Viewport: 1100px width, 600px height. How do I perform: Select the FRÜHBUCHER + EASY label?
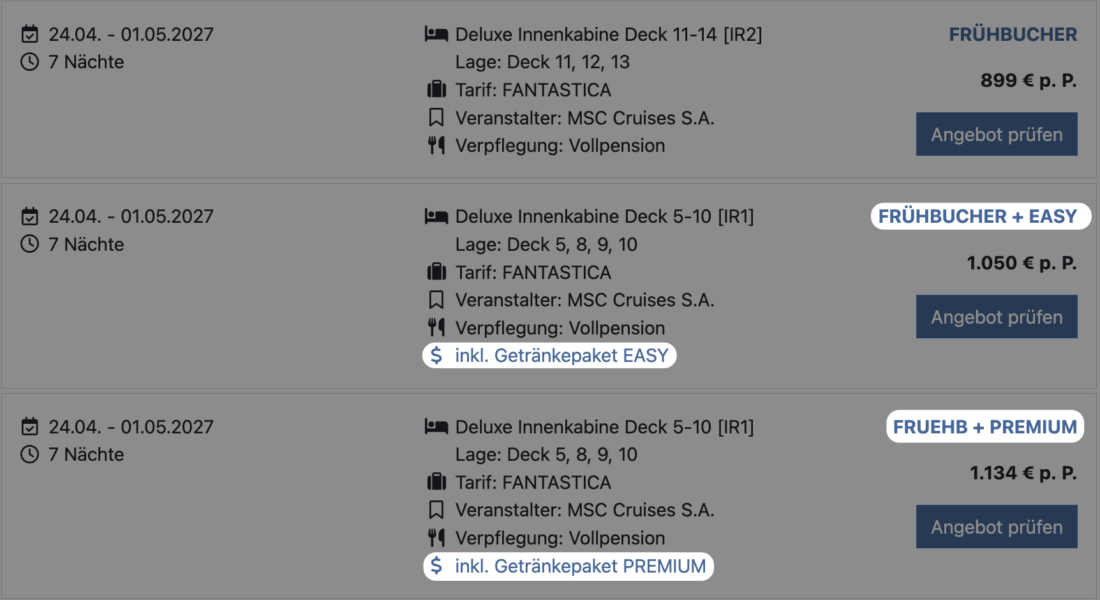point(977,216)
